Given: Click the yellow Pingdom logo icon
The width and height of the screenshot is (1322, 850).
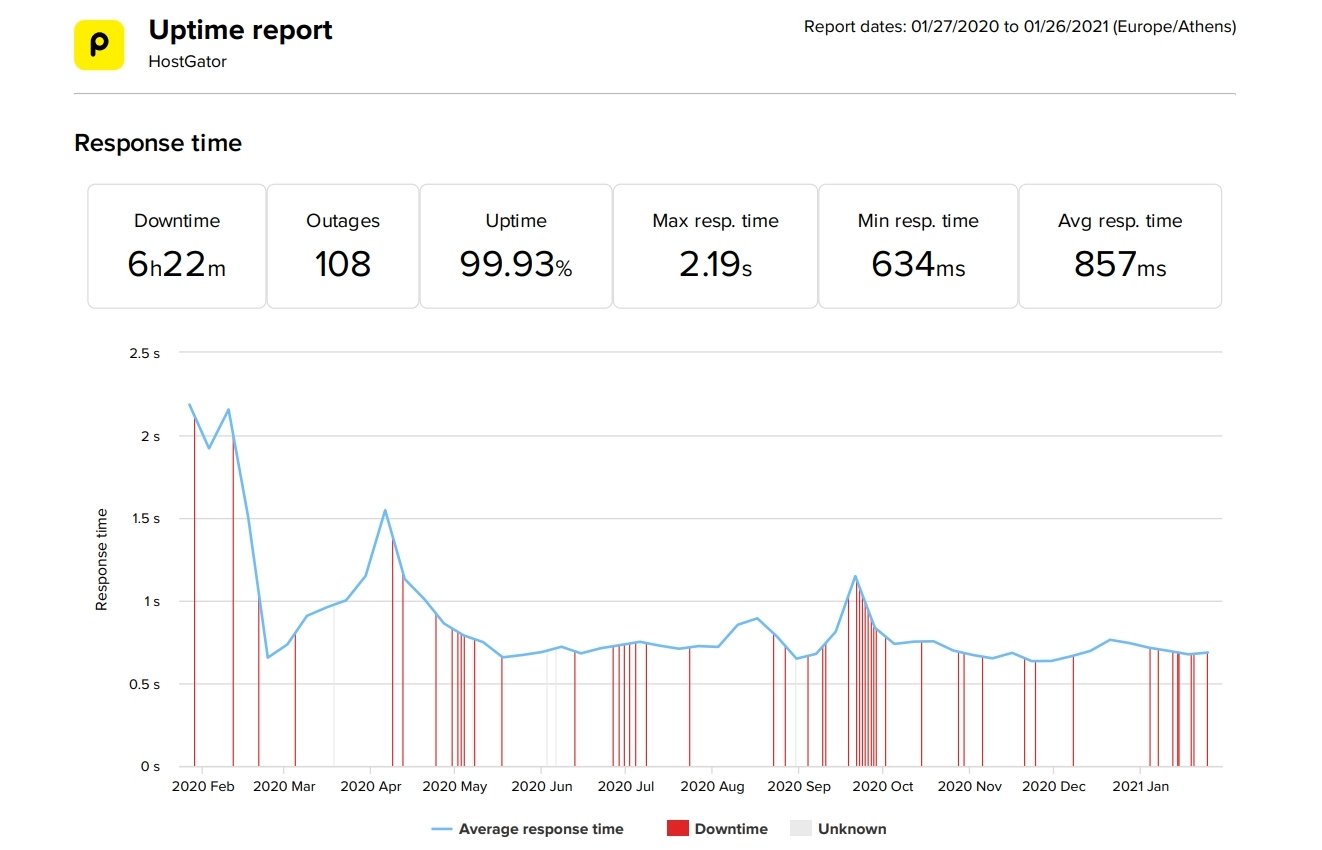Looking at the screenshot, I should (x=99, y=45).
